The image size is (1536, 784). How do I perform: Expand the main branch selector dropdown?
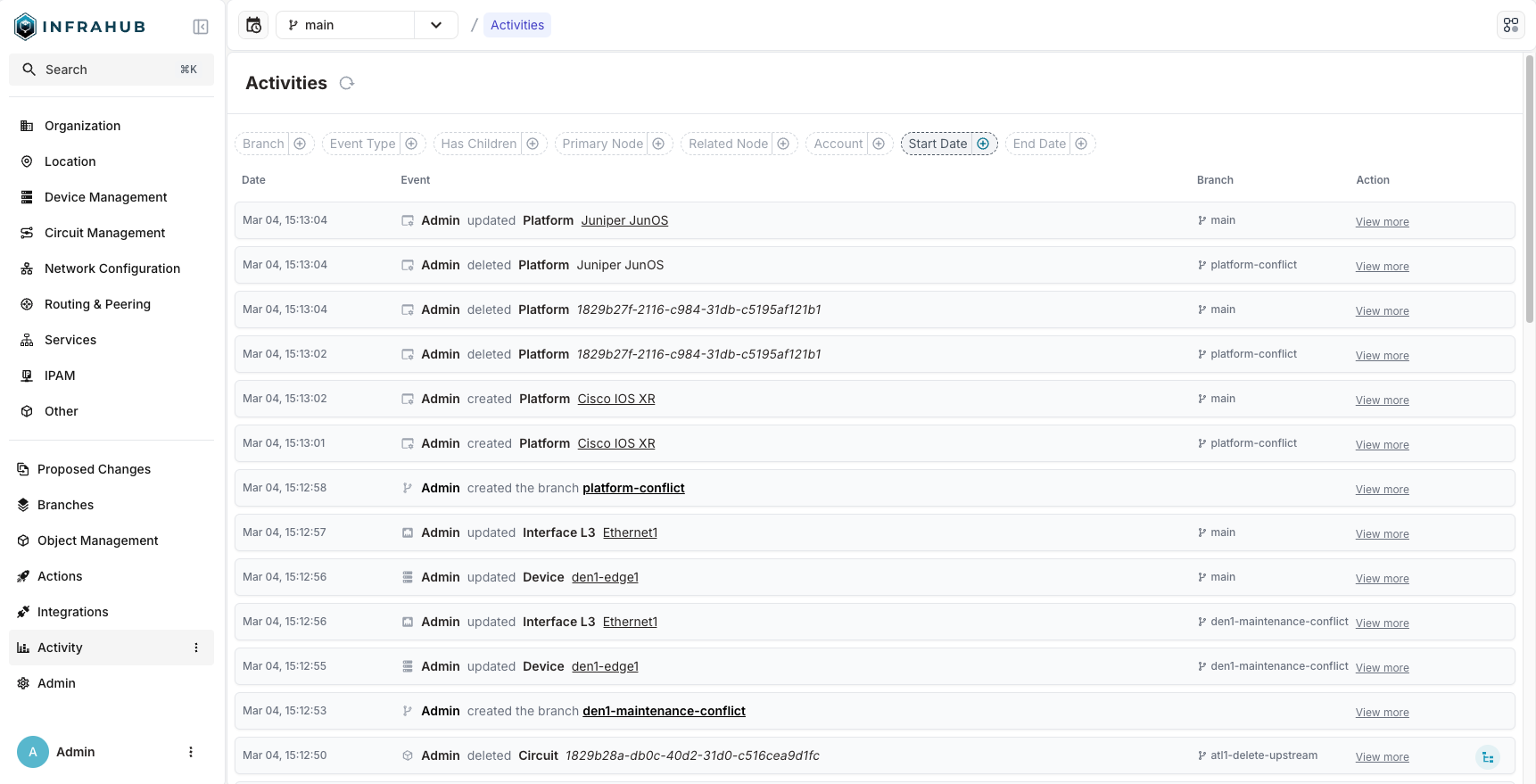(436, 25)
